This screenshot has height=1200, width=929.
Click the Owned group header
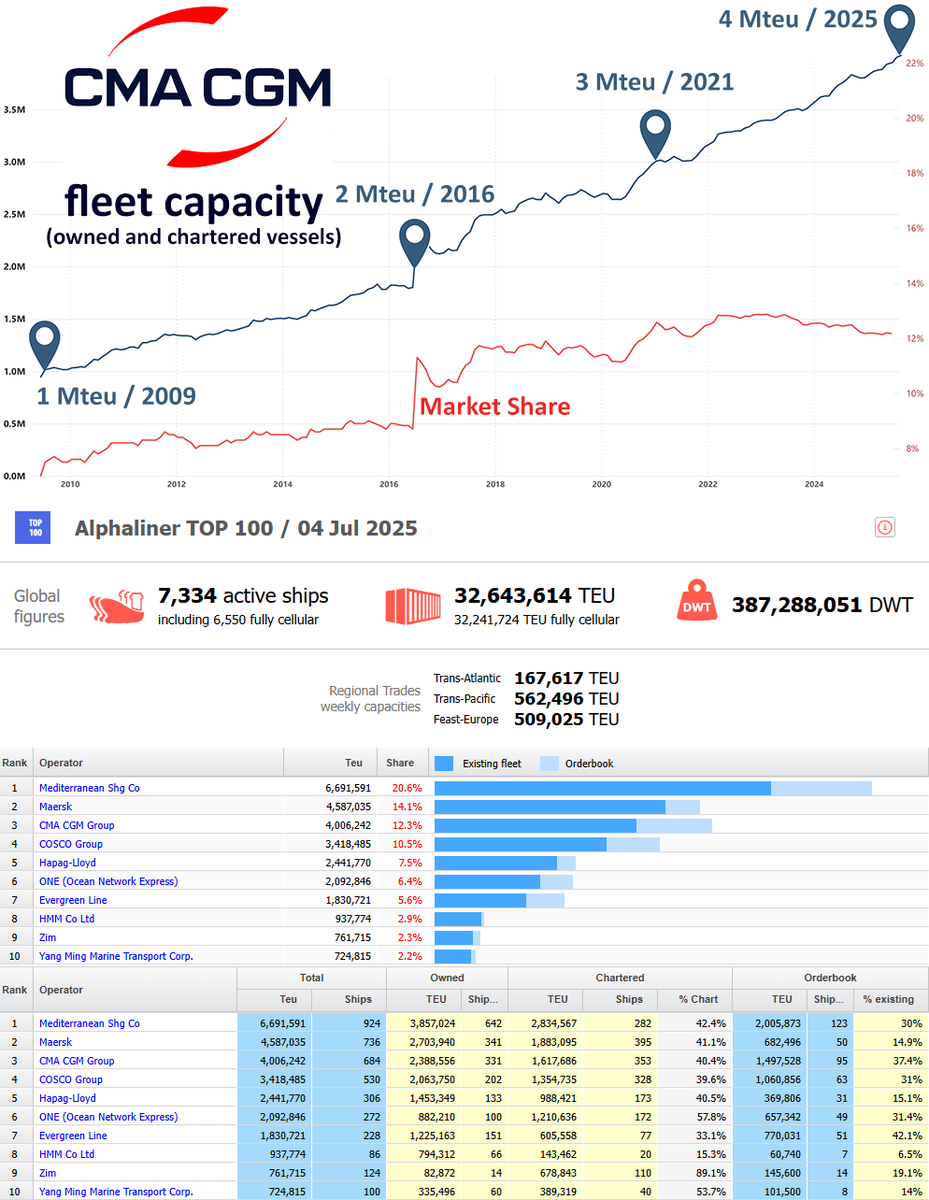pos(447,977)
